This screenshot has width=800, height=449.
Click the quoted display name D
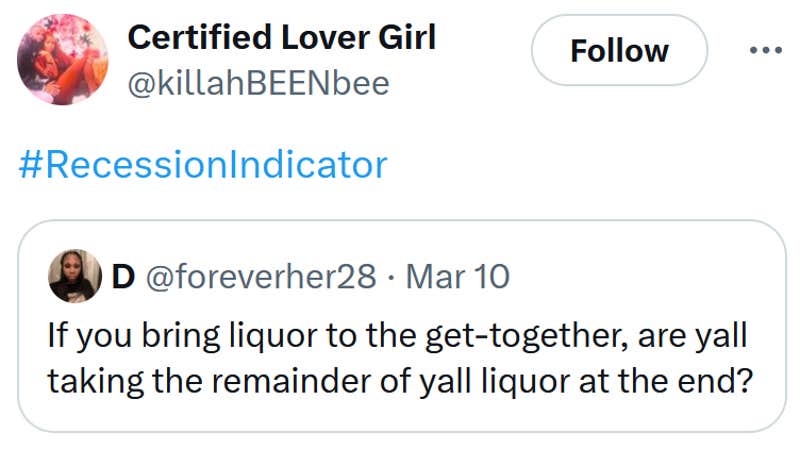[123, 276]
